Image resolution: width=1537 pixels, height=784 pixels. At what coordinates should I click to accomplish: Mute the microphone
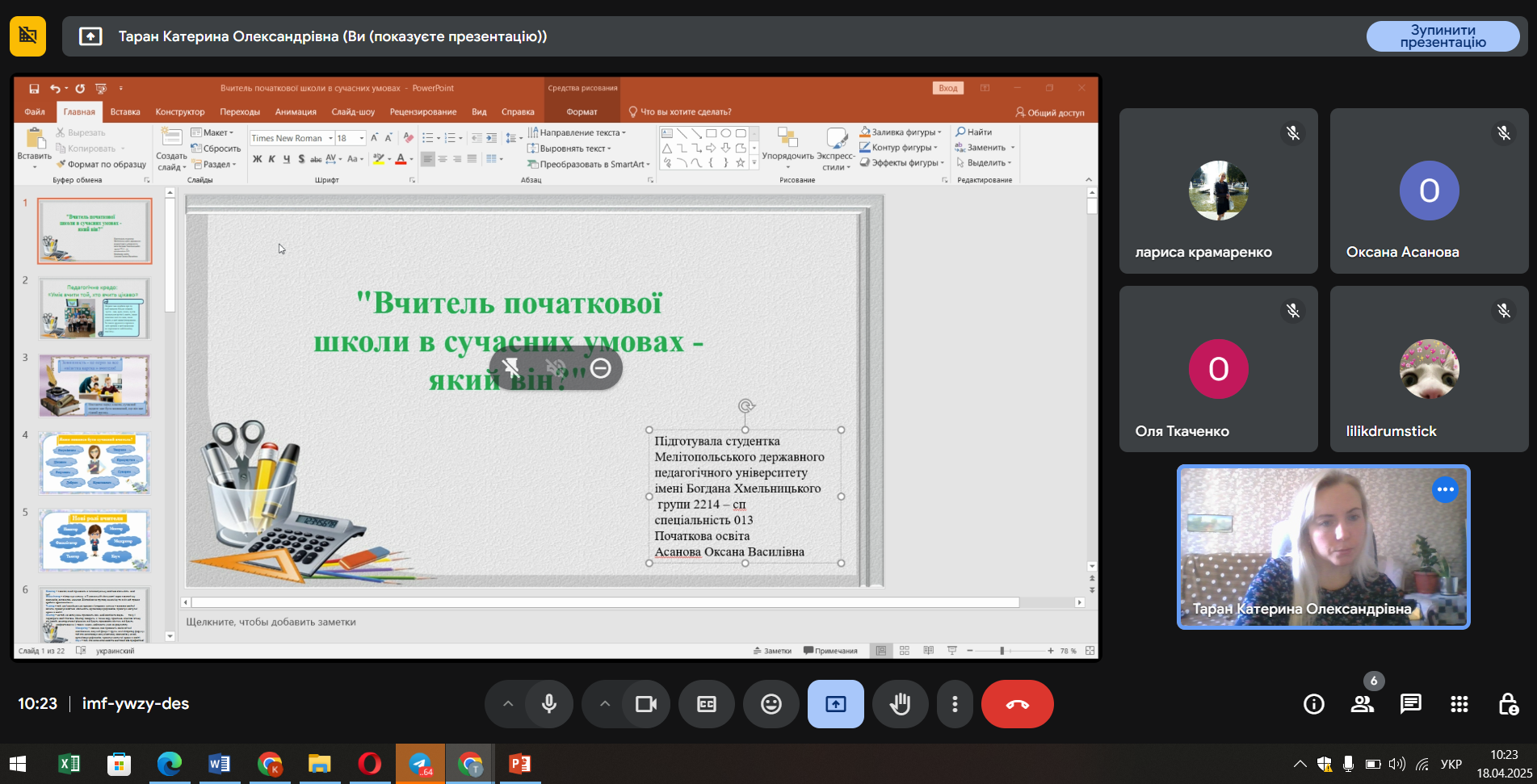[549, 704]
